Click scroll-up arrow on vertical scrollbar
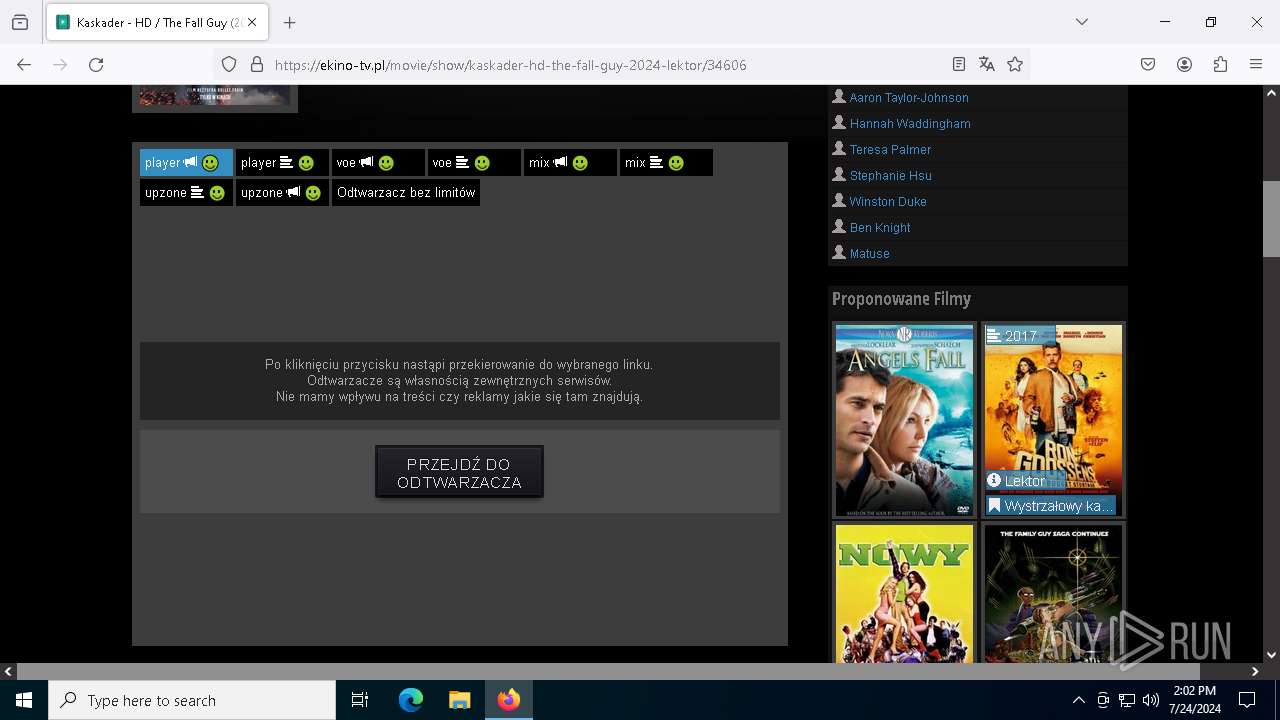1280x720 pixels. tap(1271, 93)
